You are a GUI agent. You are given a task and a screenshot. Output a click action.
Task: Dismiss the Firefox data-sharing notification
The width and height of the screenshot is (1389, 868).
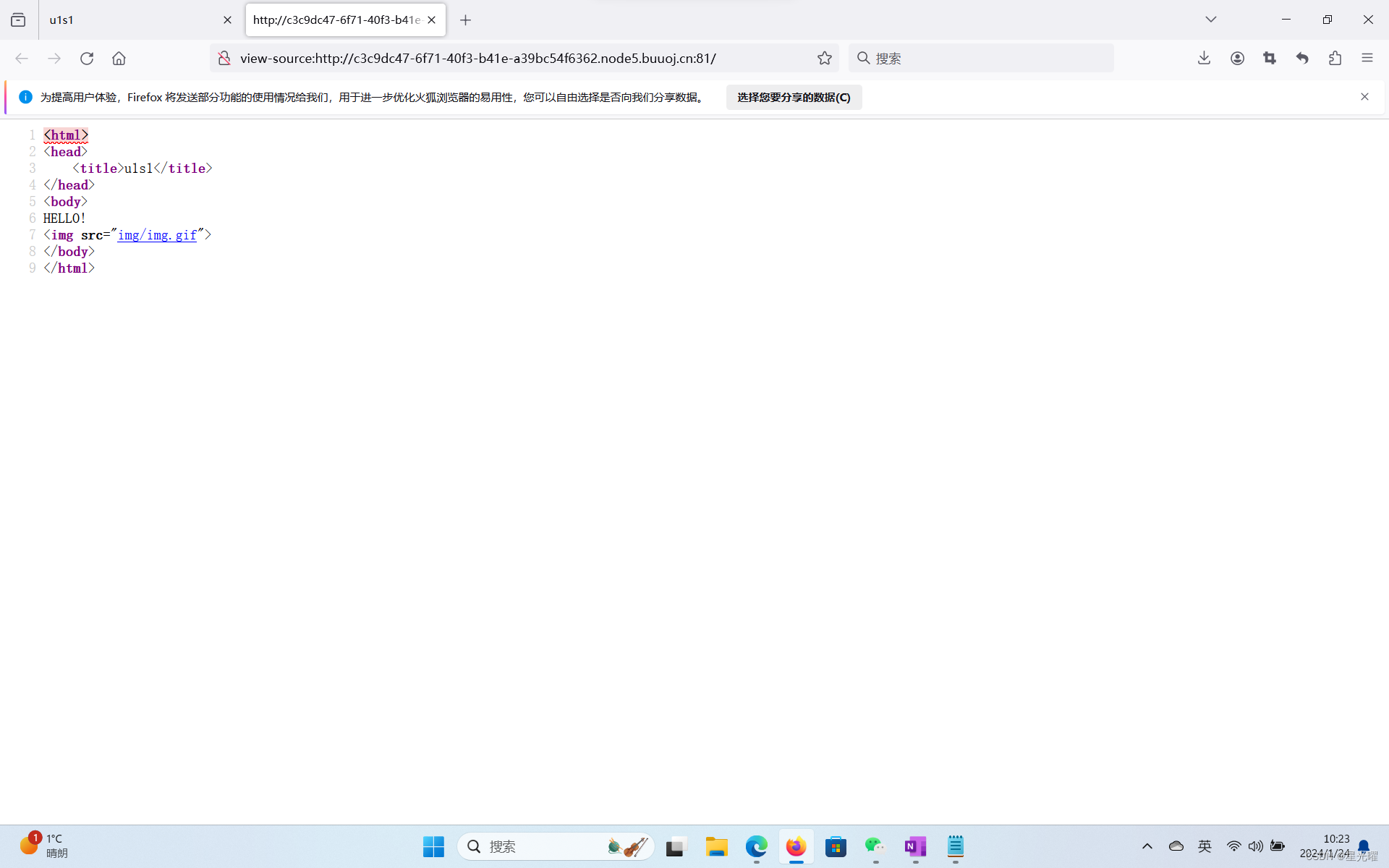coord(1364,96)
